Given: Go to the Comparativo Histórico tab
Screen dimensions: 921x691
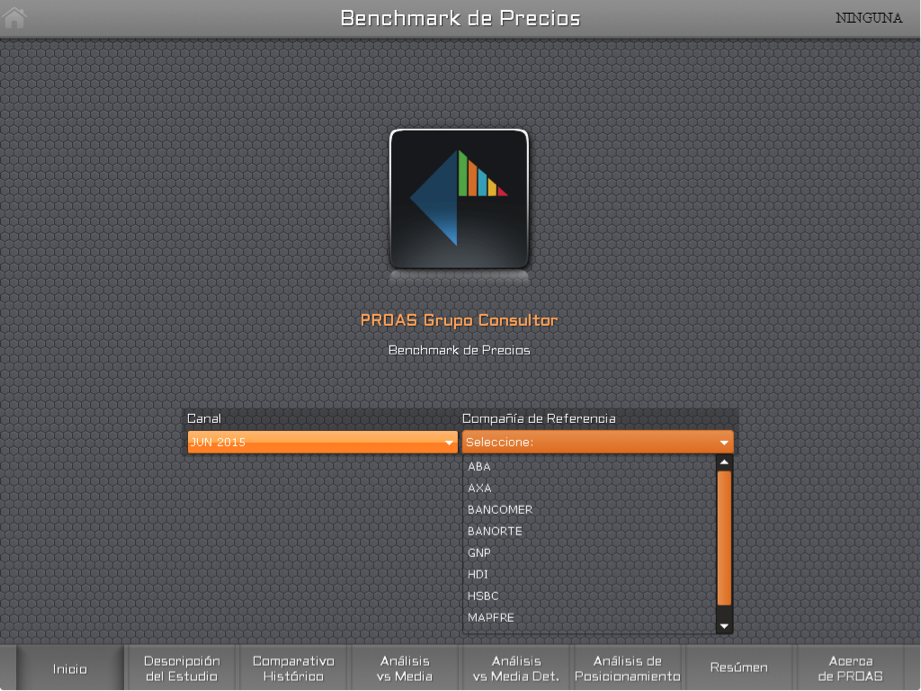Looking at the screenshot, I should [x=293, y=669].
